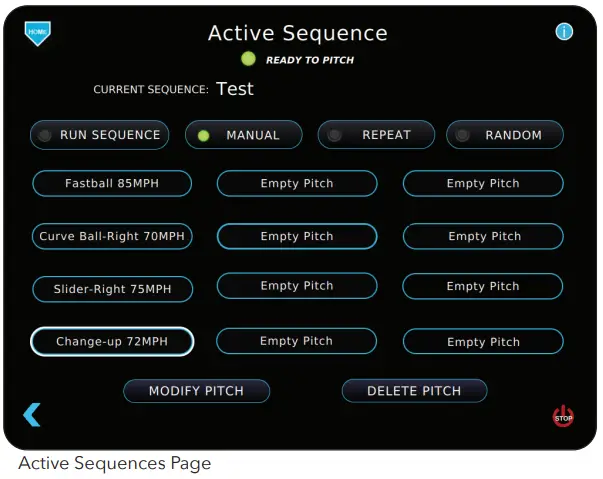Choose the Curve Ball-Right 70MPH pitch
603x479 pixels.
coord(112,237)
